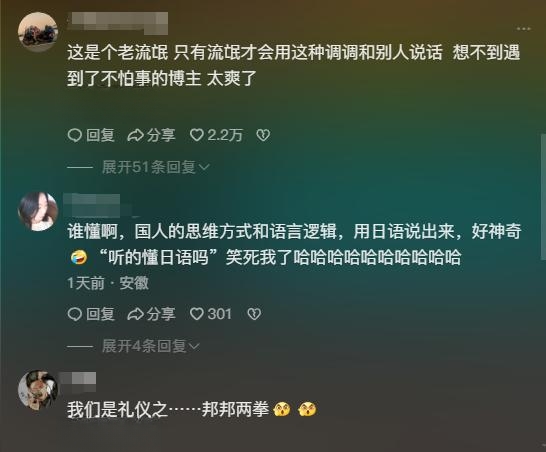Reply to the second comment via bubble icon

point(91,314)
